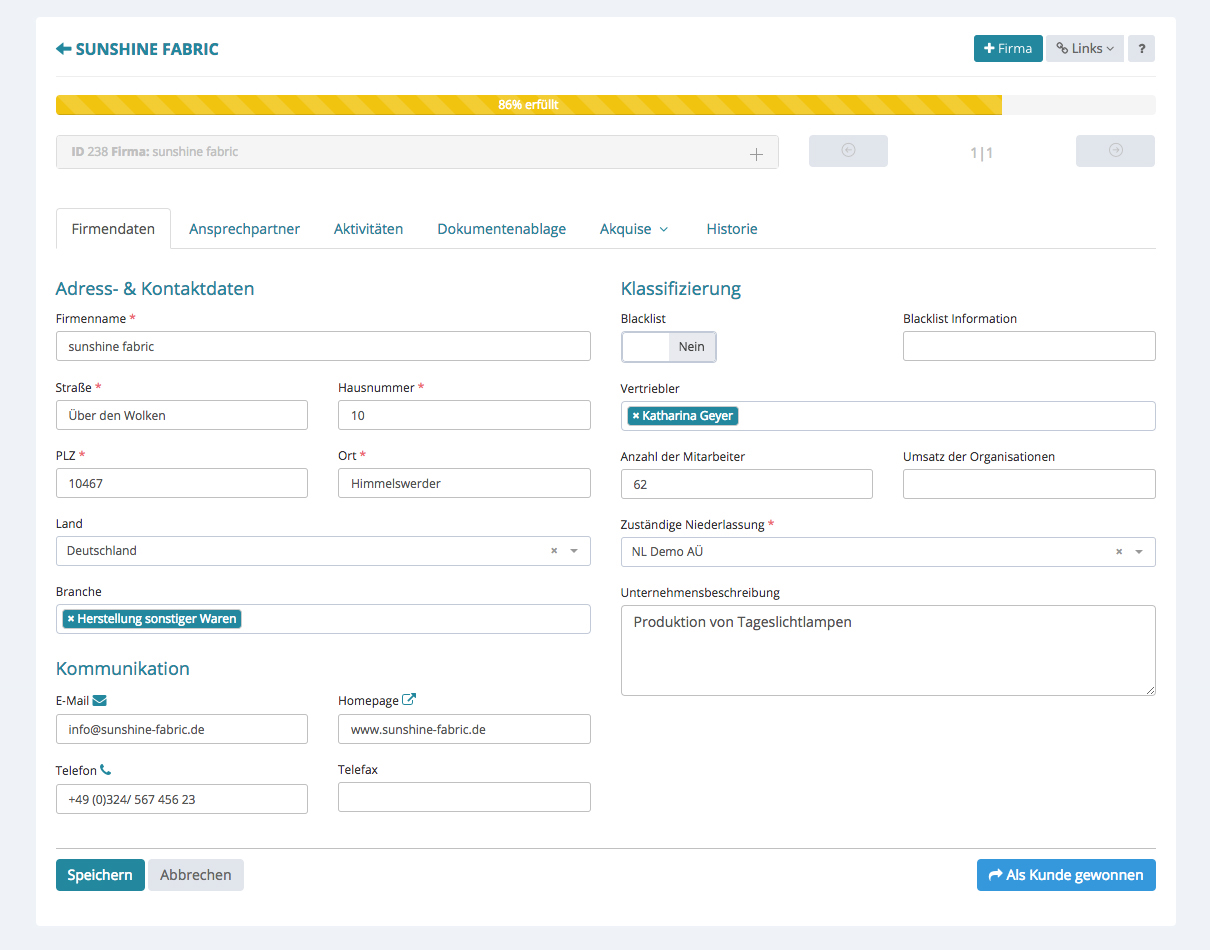Remove the Katharina Geyer tag

pyautogui.click(x=636, y=416)
